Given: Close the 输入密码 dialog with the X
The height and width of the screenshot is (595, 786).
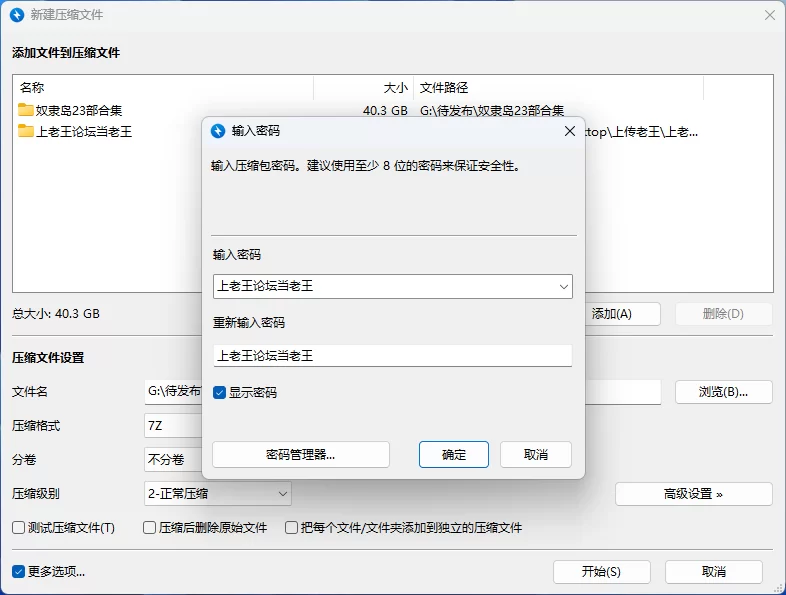Looking at the screenshot, I should click(x=570, y=130).
